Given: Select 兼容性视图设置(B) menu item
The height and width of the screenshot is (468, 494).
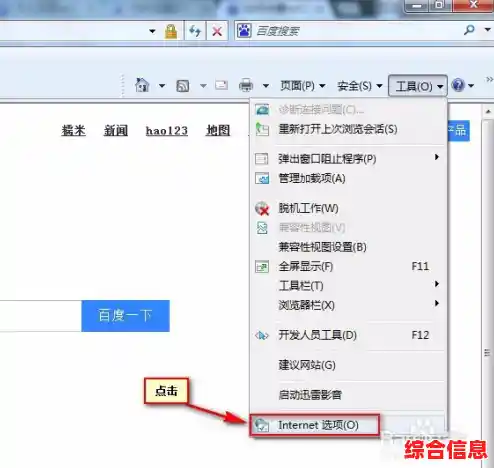Looking at the screenshot, I should [348, 247].
